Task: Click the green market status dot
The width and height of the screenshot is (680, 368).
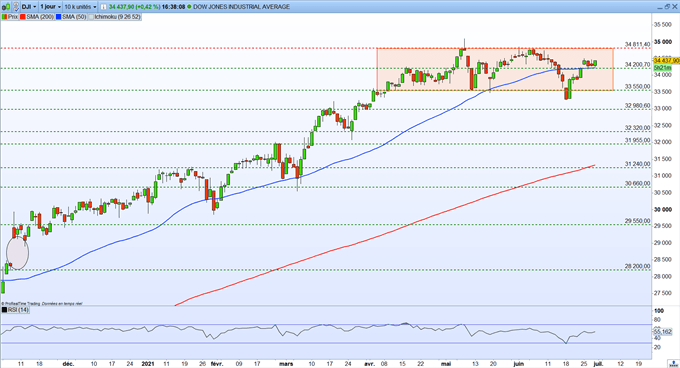Action: pyautogui.click(x=189, y=7)
